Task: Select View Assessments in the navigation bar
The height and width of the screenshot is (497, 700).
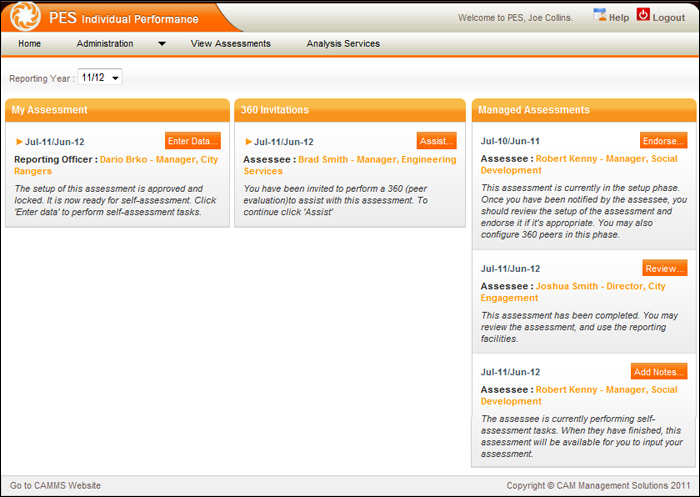Action: click(x=230, y=44)
